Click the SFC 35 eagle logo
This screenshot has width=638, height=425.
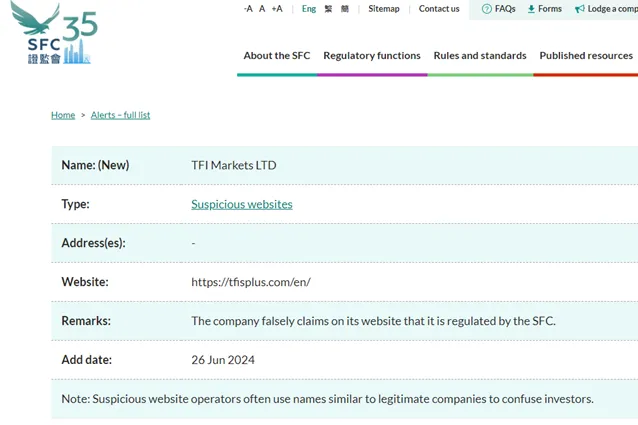(x=54, y=33)
